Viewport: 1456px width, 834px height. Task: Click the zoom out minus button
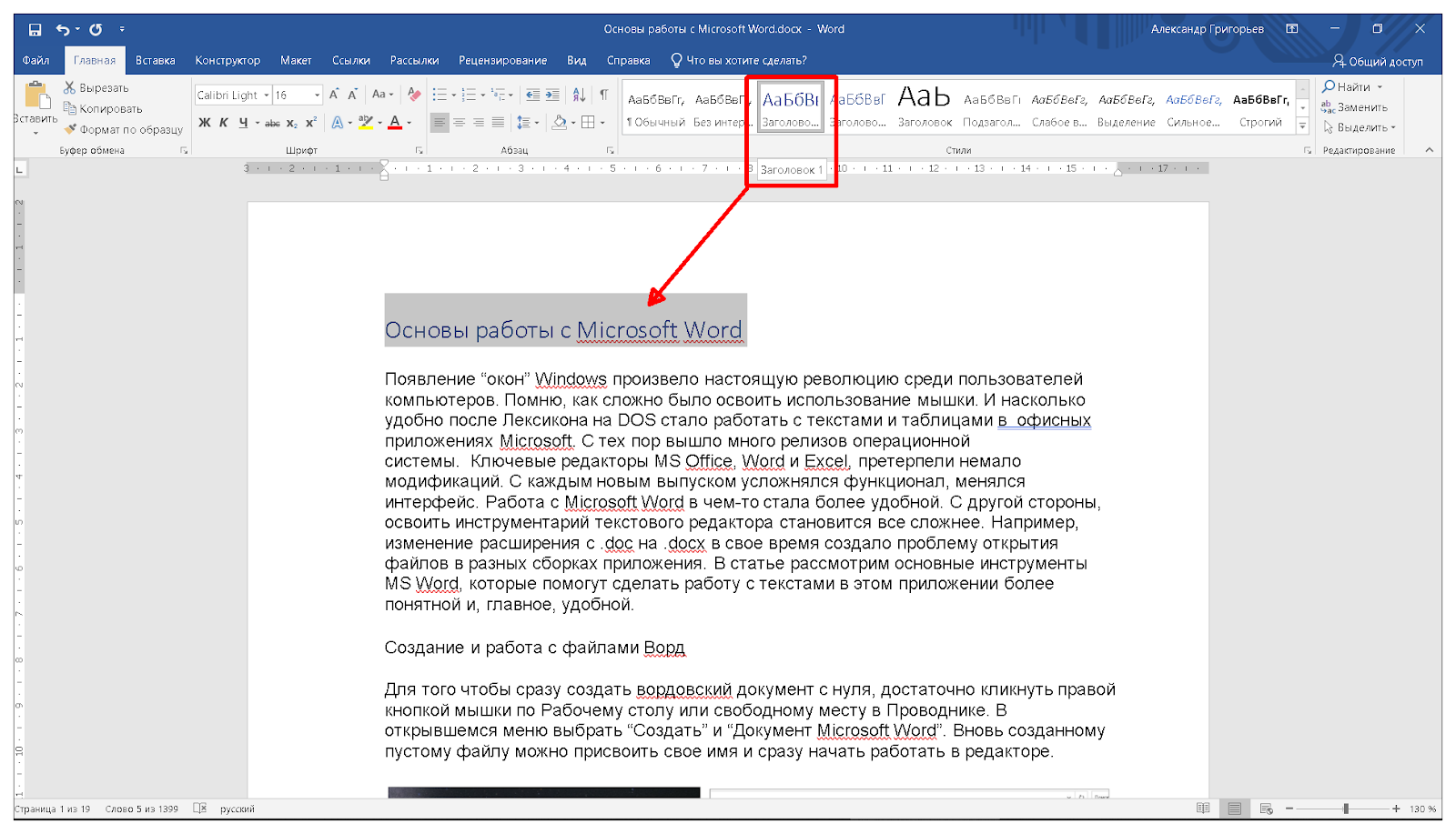1289,809
